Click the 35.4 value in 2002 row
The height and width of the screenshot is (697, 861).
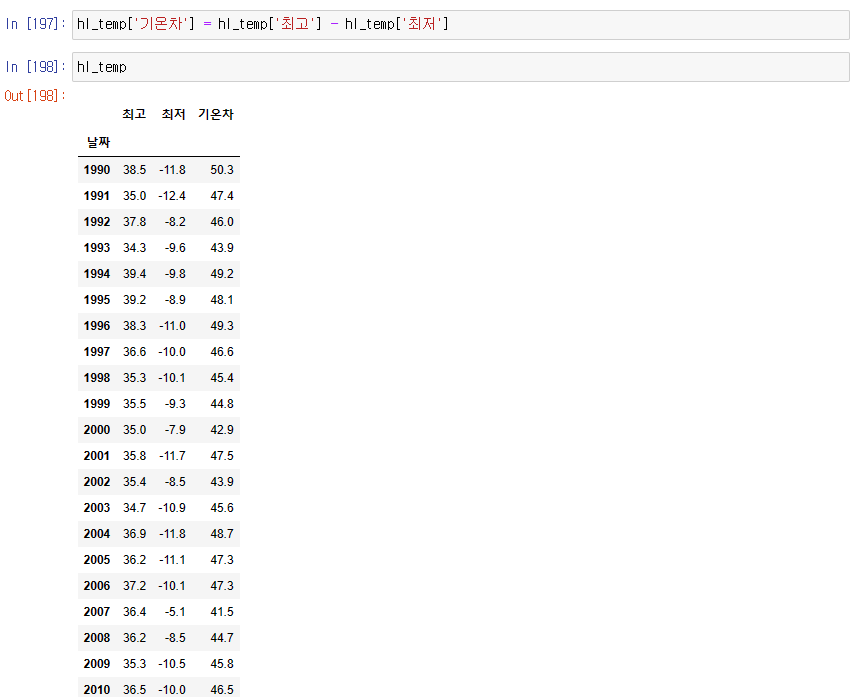pyautogui.click(x=135, y=482)
